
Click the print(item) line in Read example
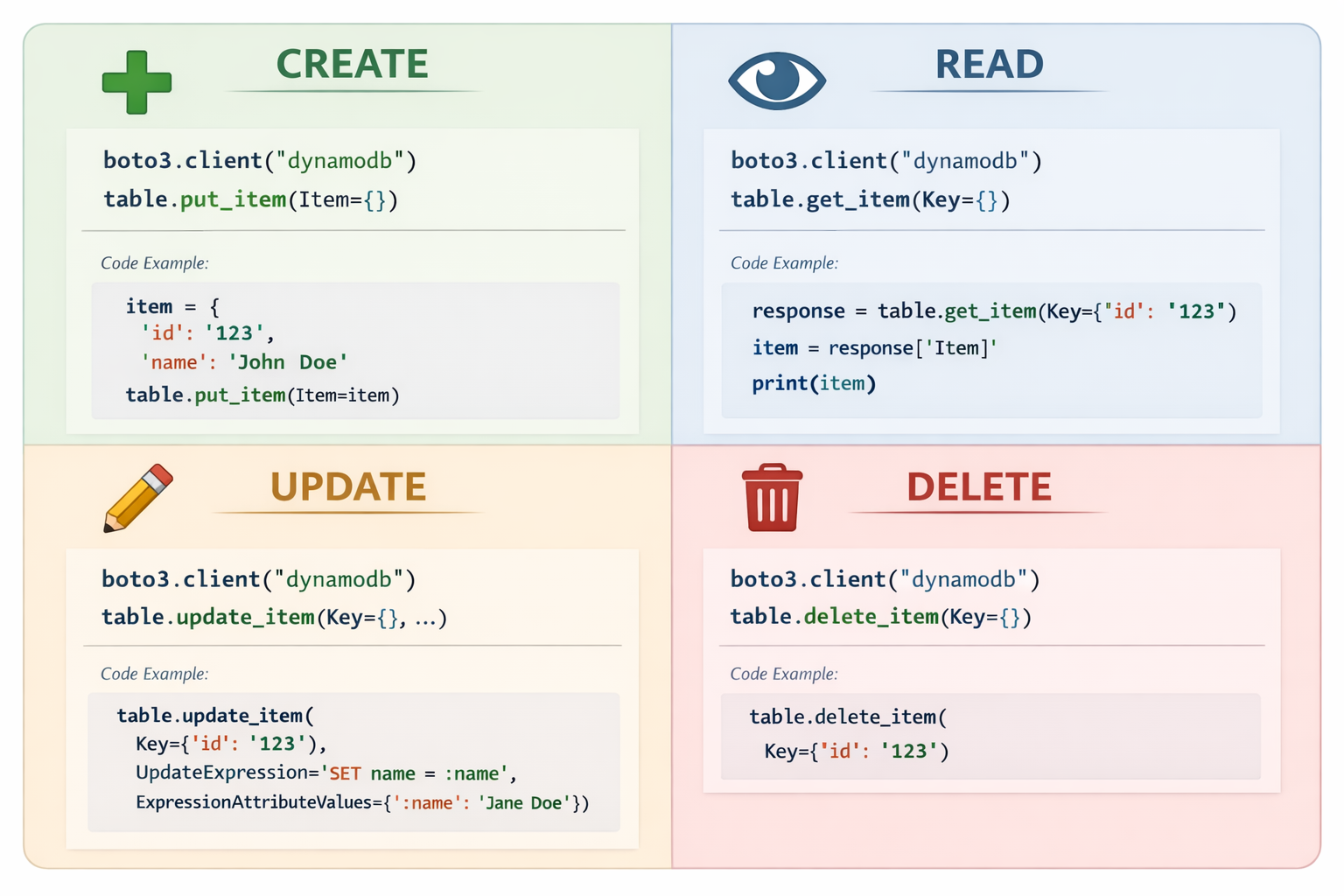point(814,383)
